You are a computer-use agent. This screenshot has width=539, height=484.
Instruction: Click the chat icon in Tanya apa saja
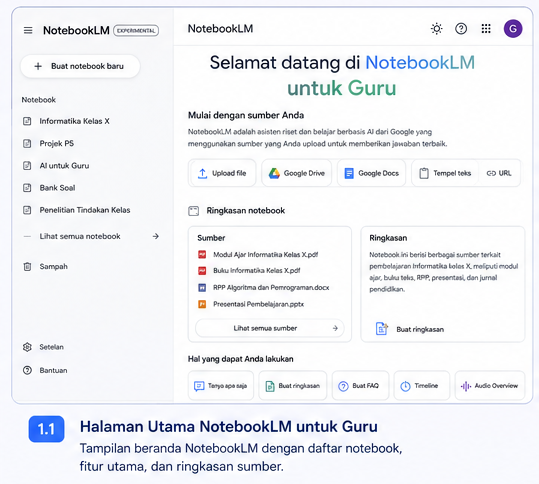(x=199, y=386)
